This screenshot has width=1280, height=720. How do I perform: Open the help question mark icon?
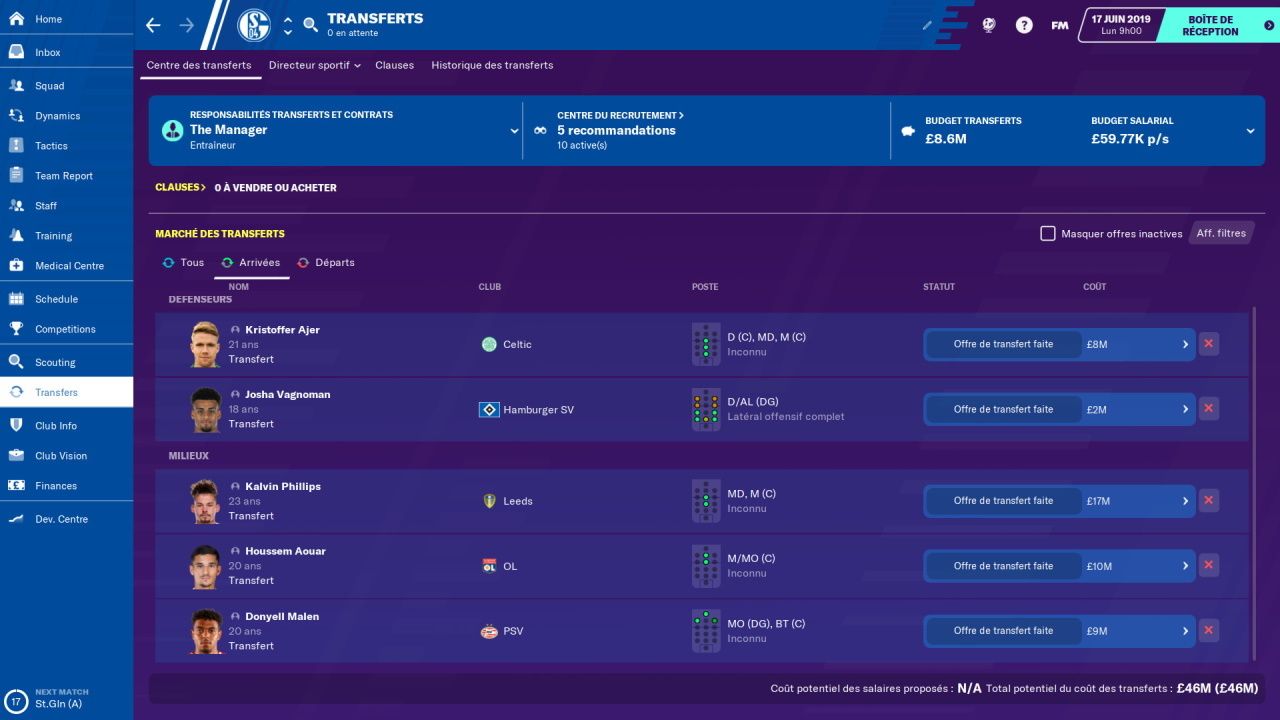[1024, 25]
